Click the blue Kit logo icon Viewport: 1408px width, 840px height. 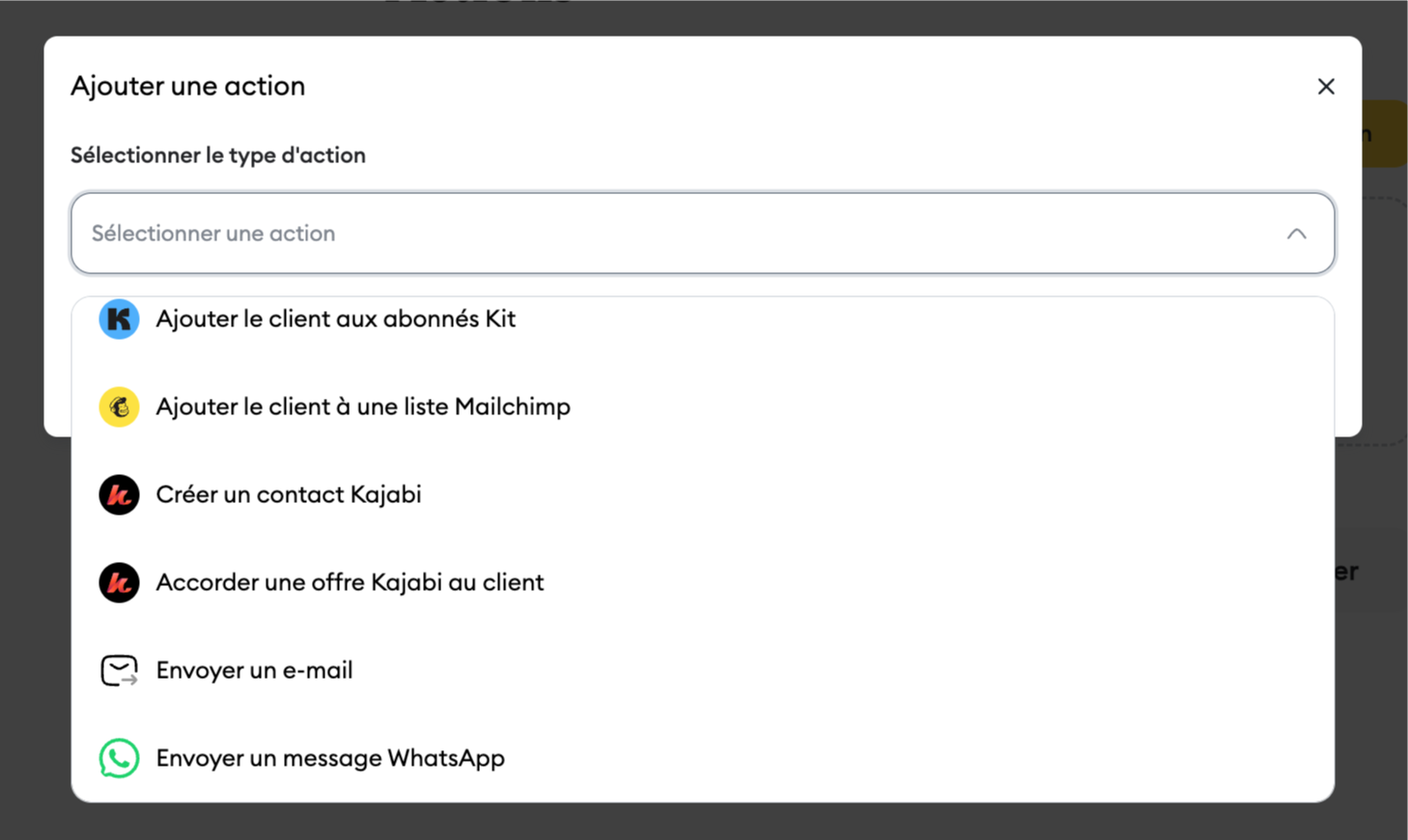119,319
